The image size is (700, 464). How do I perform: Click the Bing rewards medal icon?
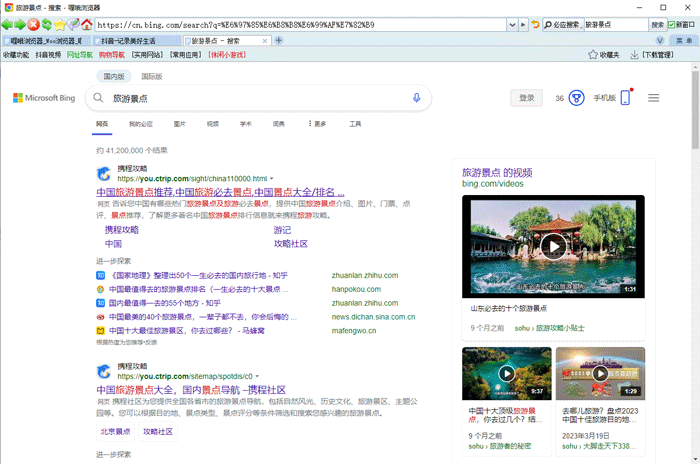pos(576,98)
